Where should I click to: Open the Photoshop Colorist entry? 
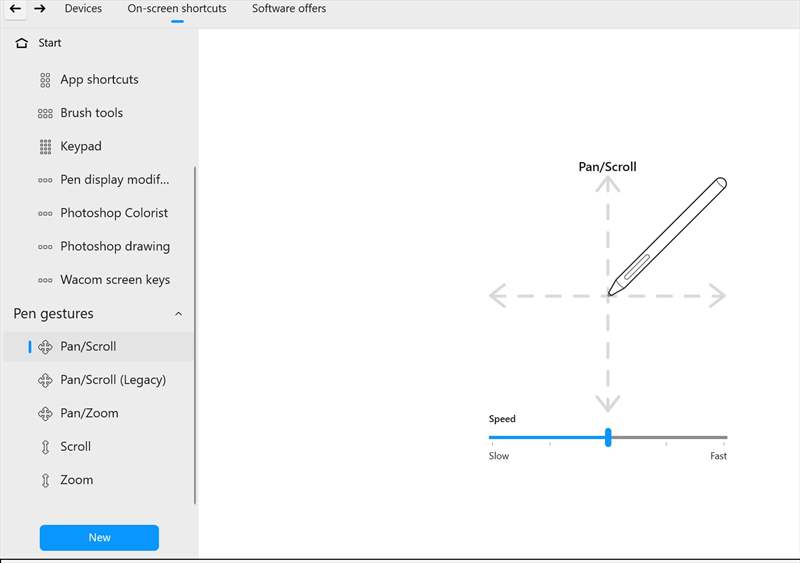114,213
